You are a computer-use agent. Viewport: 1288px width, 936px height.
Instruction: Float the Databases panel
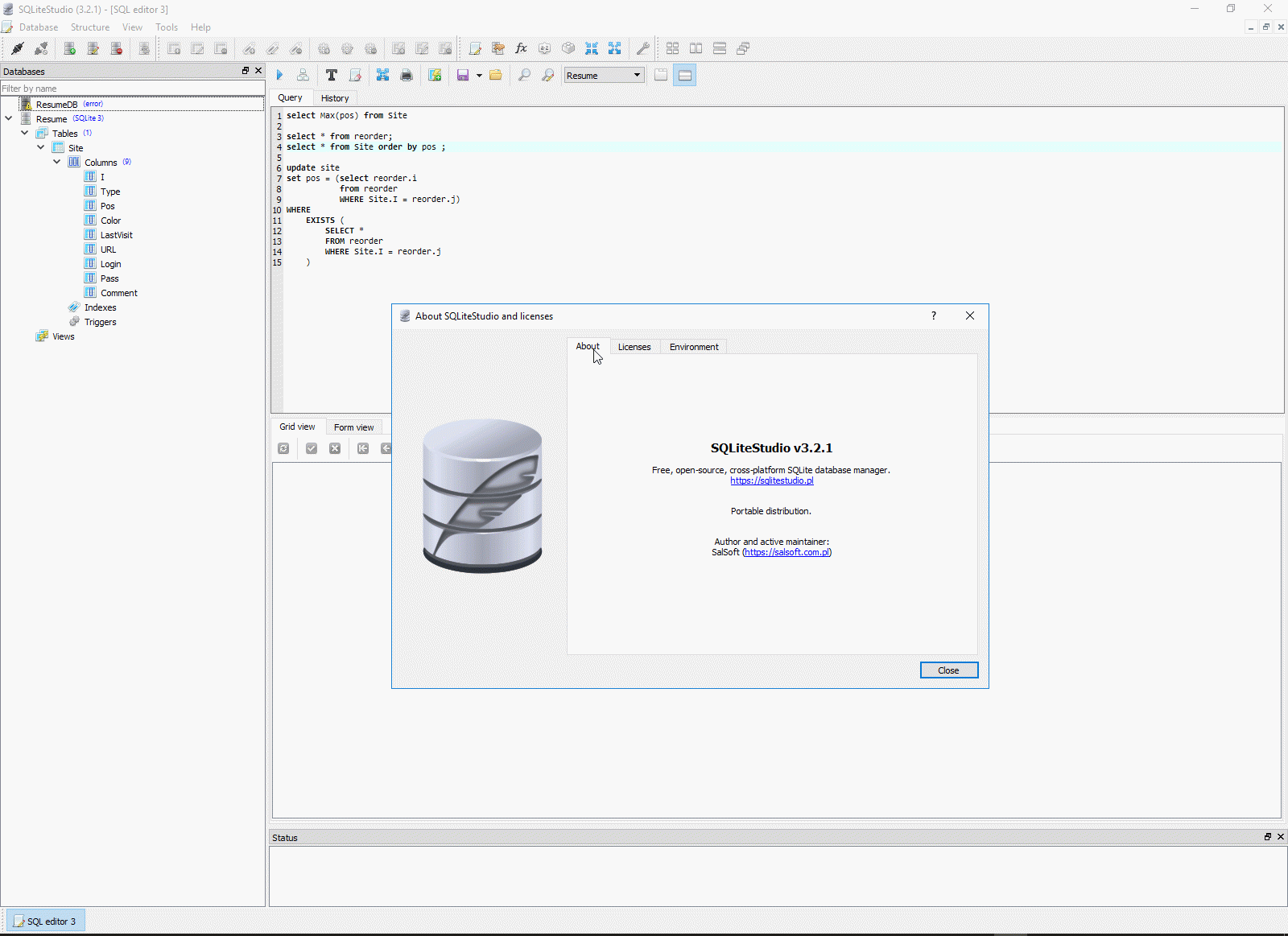click(x=246, y=71)
